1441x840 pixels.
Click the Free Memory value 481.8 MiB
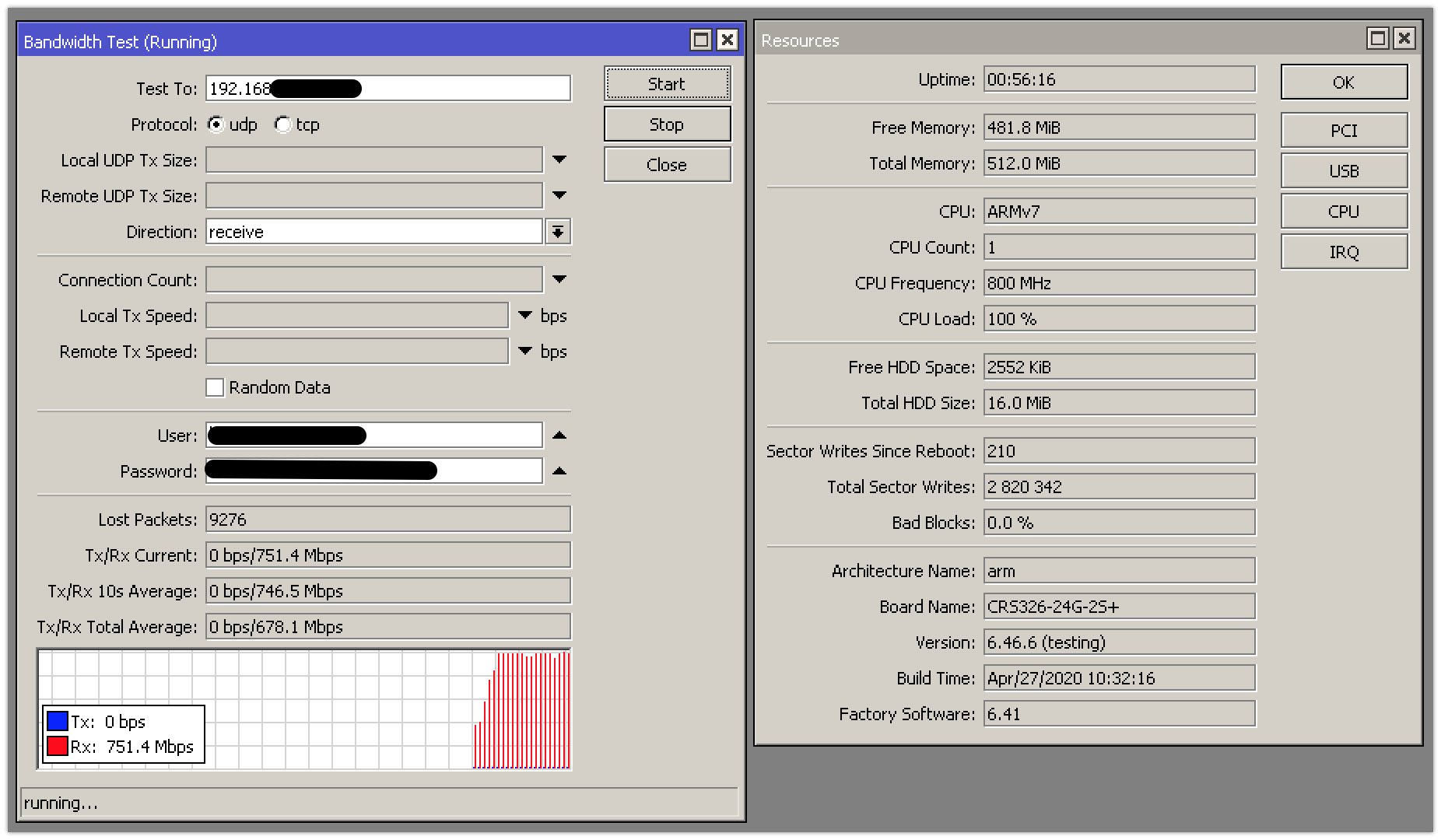[x=1120, y=128]
